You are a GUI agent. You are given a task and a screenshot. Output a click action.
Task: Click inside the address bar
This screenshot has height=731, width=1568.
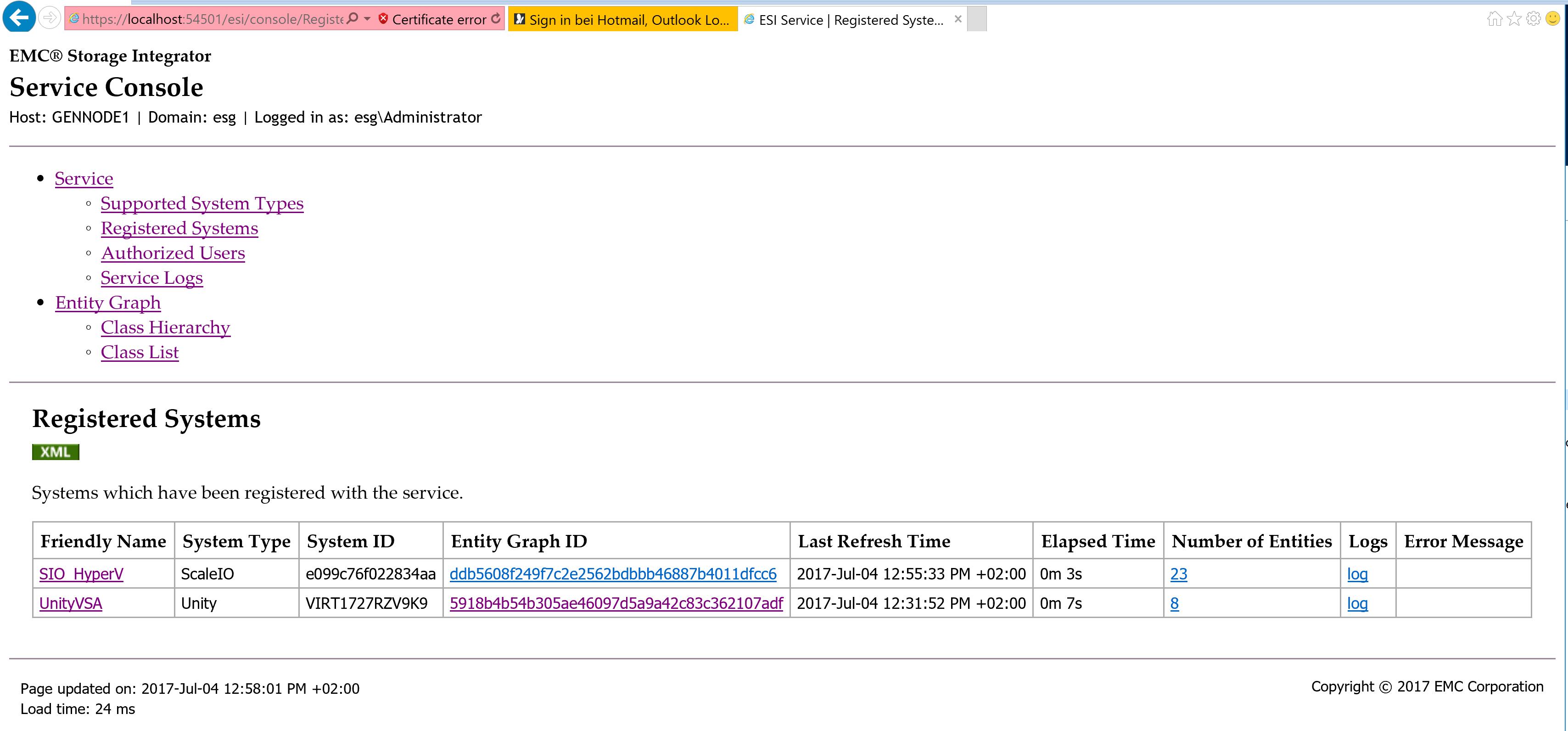213,19
